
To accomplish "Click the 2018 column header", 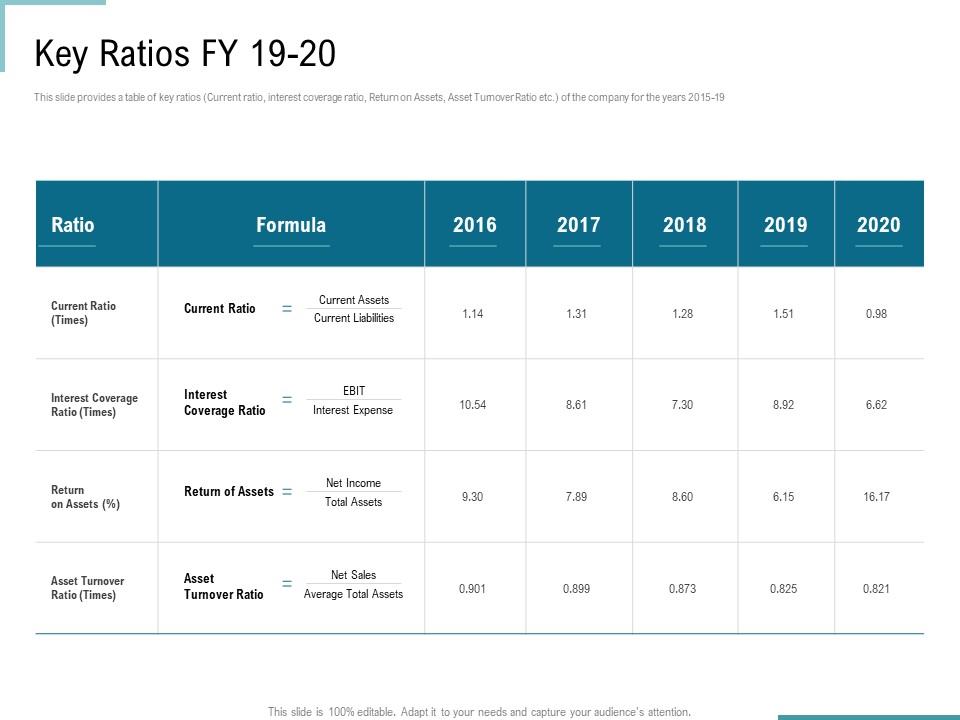I will tap(684, 225).
